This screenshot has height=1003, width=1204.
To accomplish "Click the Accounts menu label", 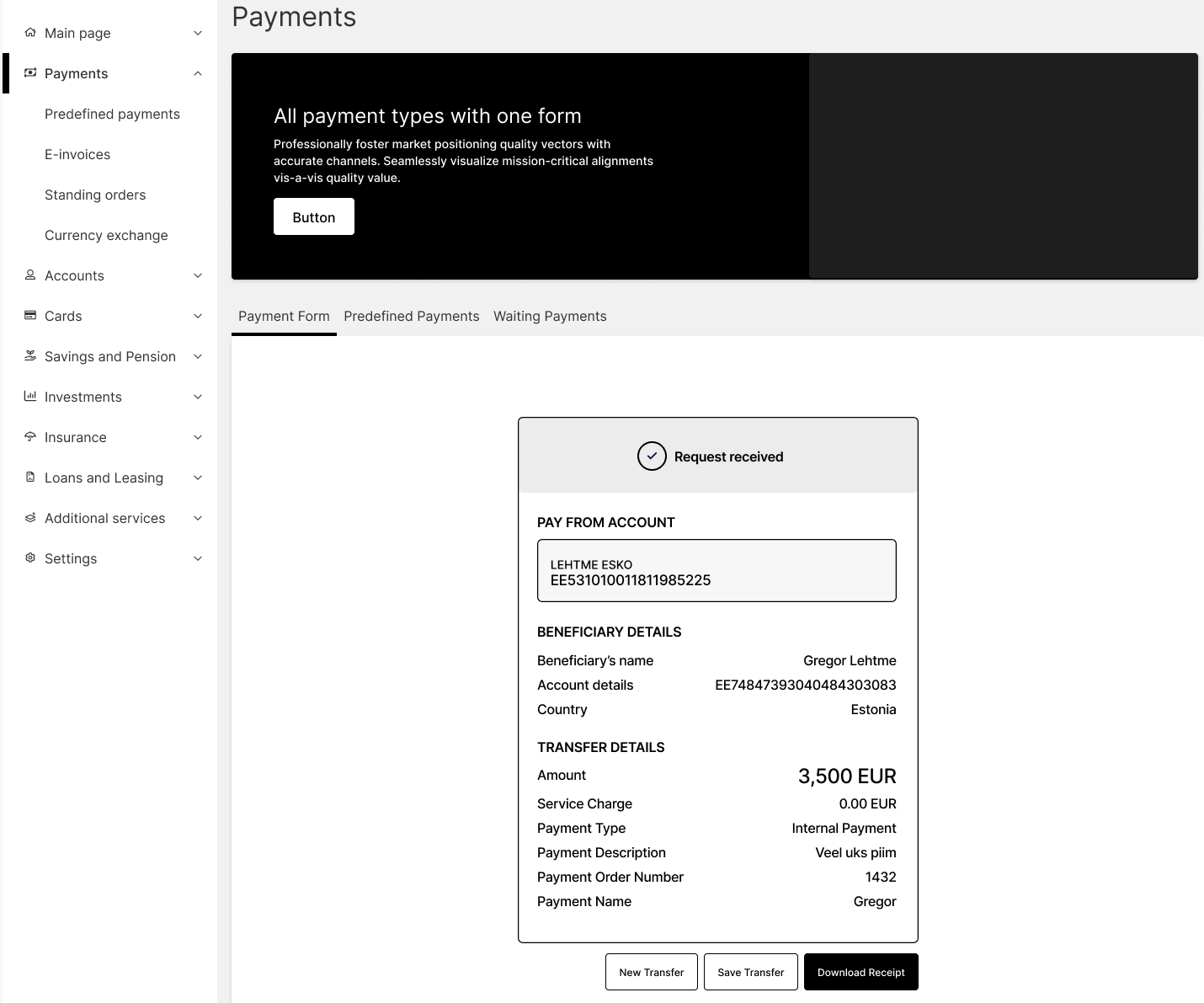I will point(74,275).
